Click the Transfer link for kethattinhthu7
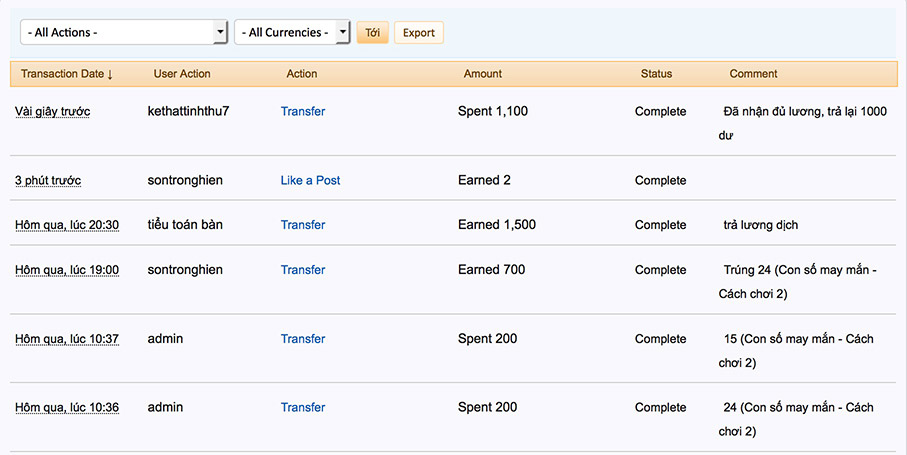The image size is (907, 455). [303, 112]
